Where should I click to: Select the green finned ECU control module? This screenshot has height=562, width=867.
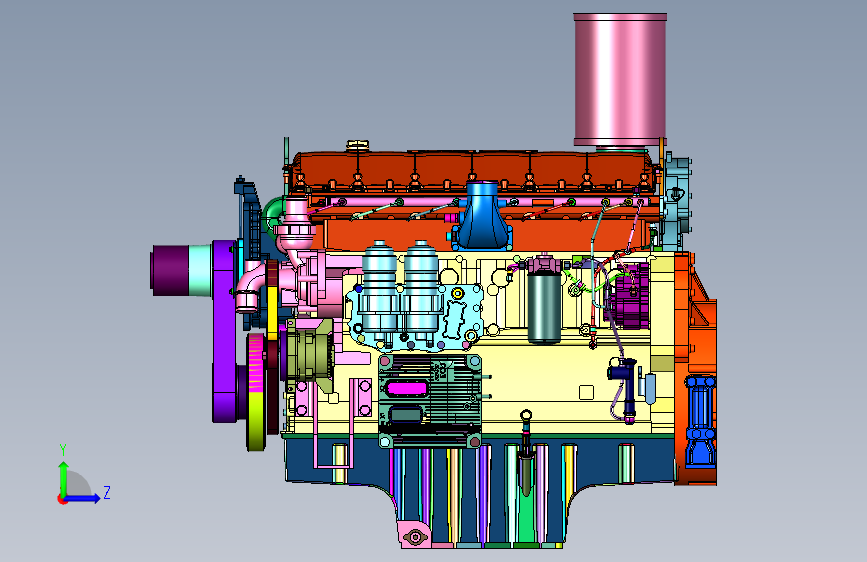pos(430,401)
